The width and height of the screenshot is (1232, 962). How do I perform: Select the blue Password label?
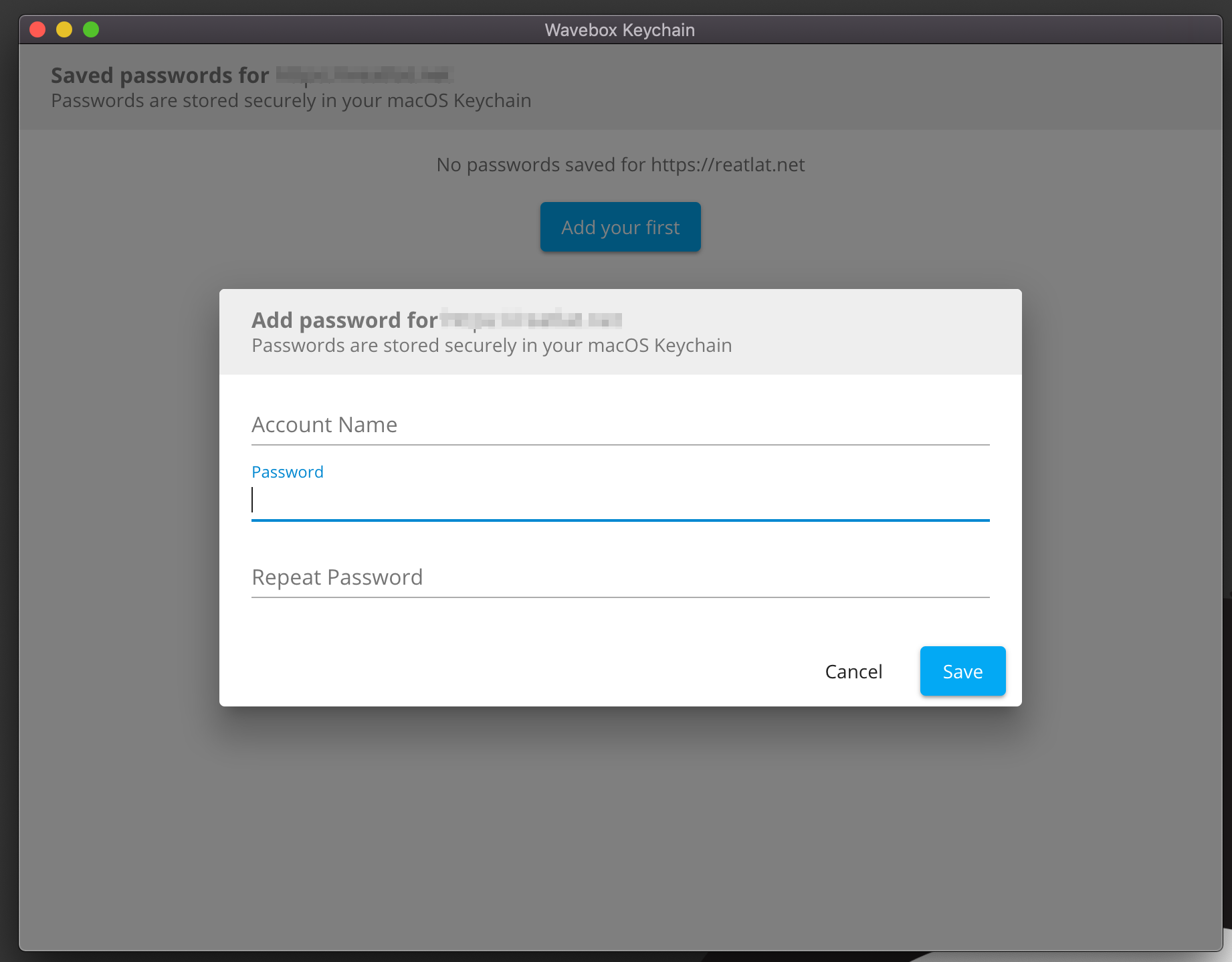tap(287, 472)
